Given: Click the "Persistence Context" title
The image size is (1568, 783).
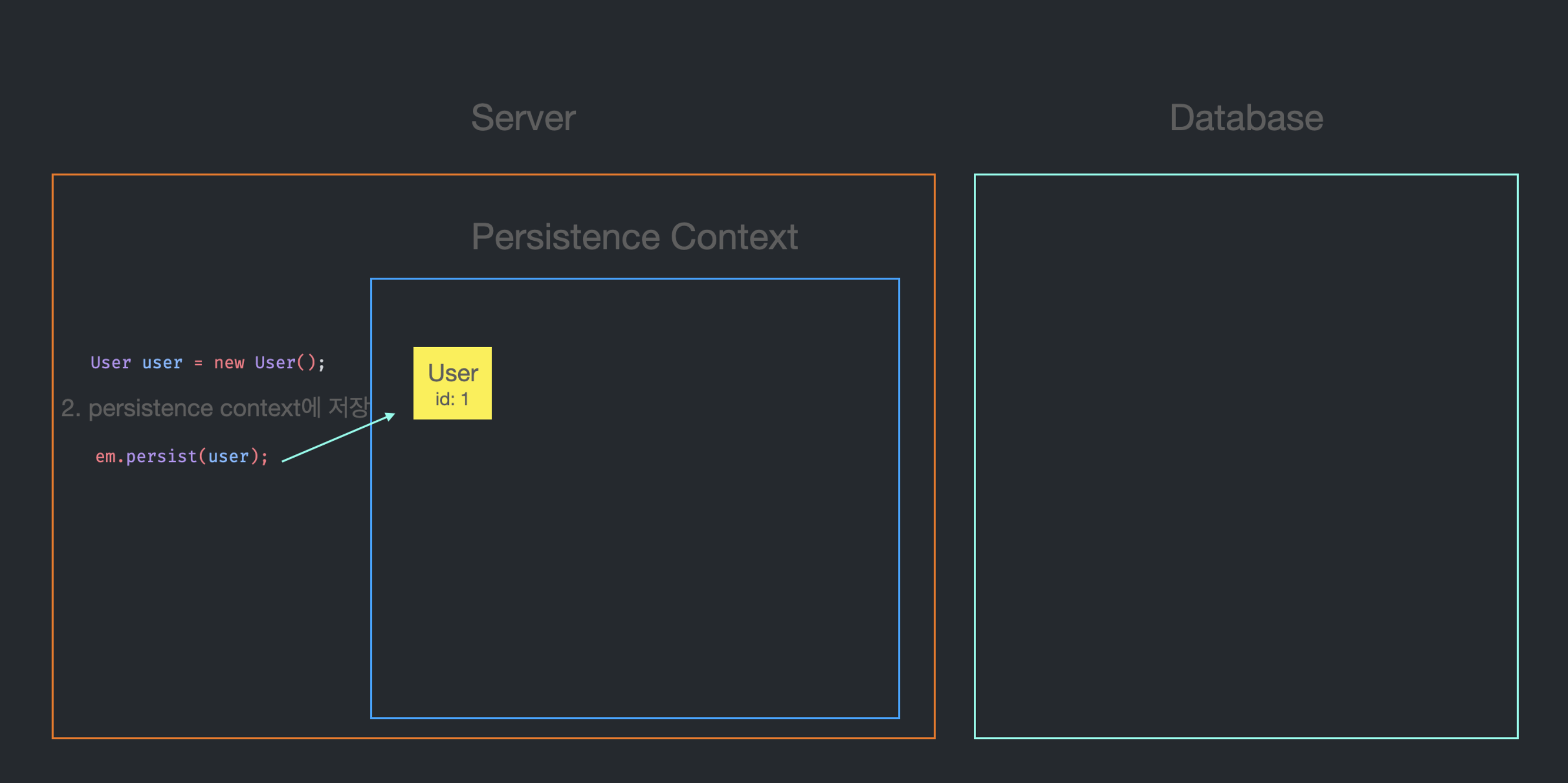Looking at the screenshot, I should click(634, 236).
